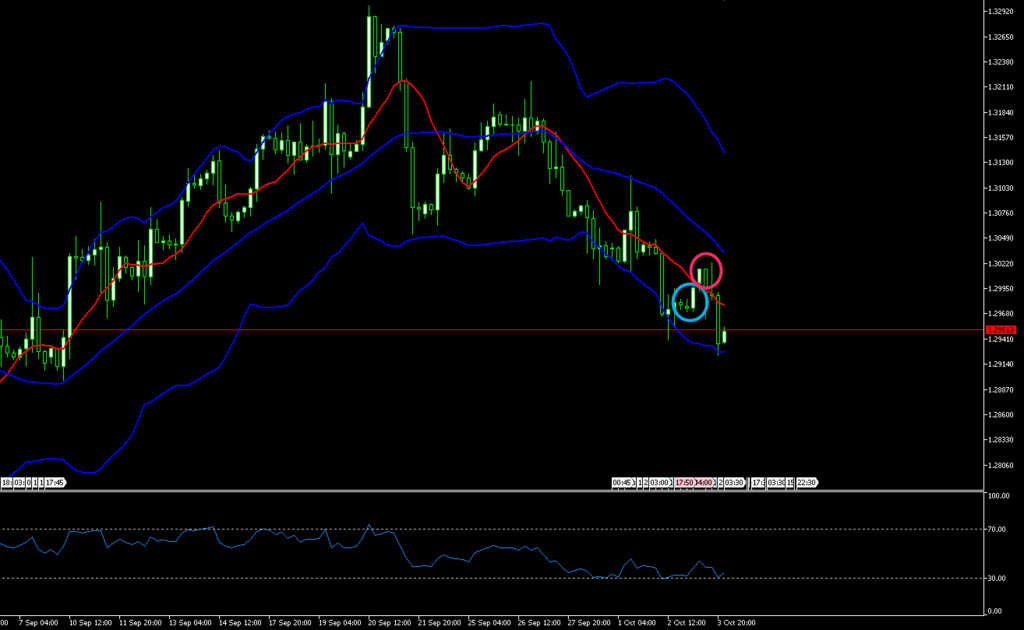1024x630 pixels.
Task: Click the 17:45 event marker
Action: 56,482
